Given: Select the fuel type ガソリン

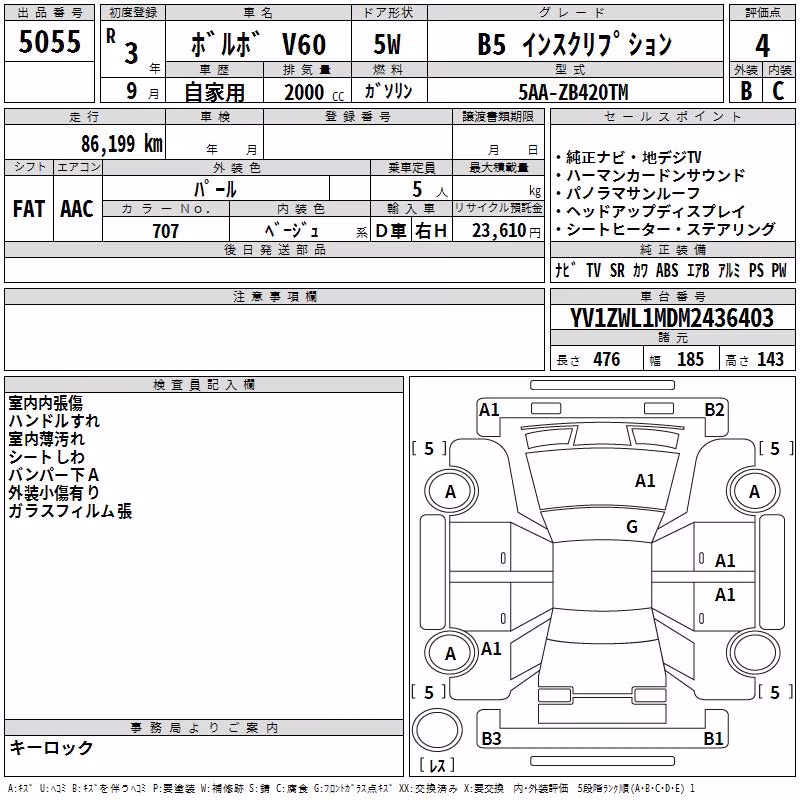Looking at the screenshot, I should coord(389,91).
